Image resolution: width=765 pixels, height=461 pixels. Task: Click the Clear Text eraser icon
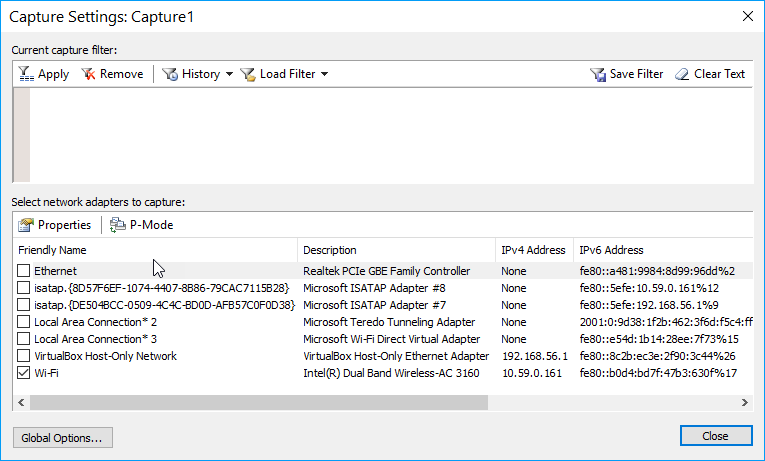point(682,74)
